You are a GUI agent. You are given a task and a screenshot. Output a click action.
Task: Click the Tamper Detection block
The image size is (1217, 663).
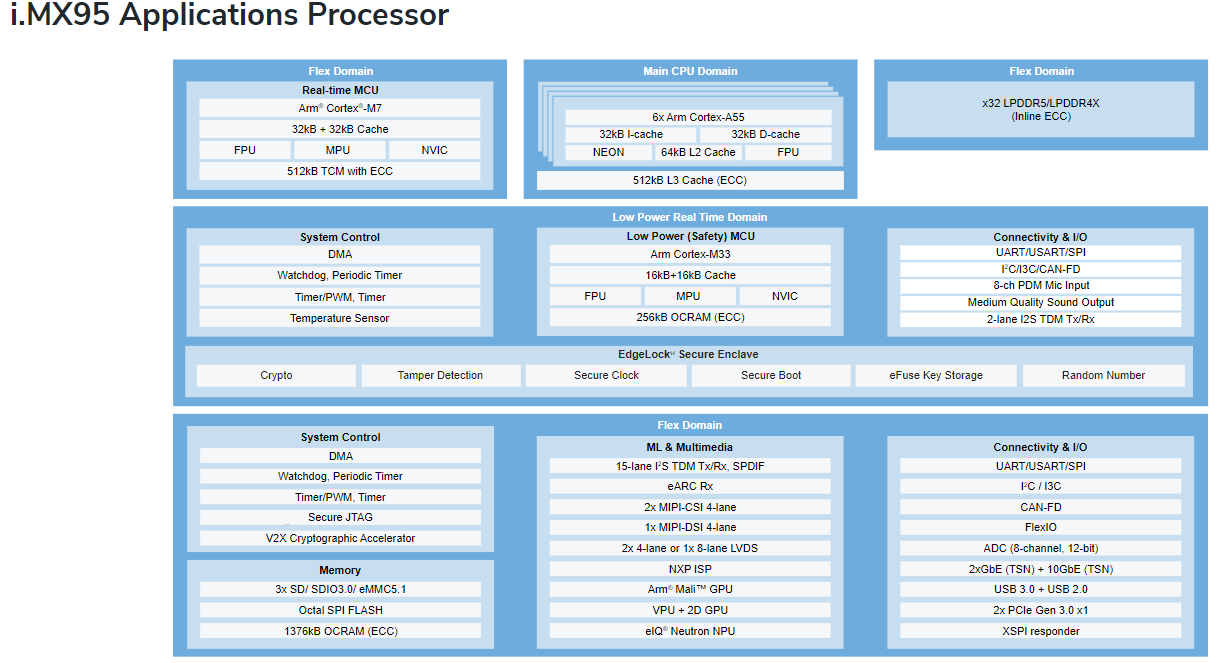[x=440, y=375]
